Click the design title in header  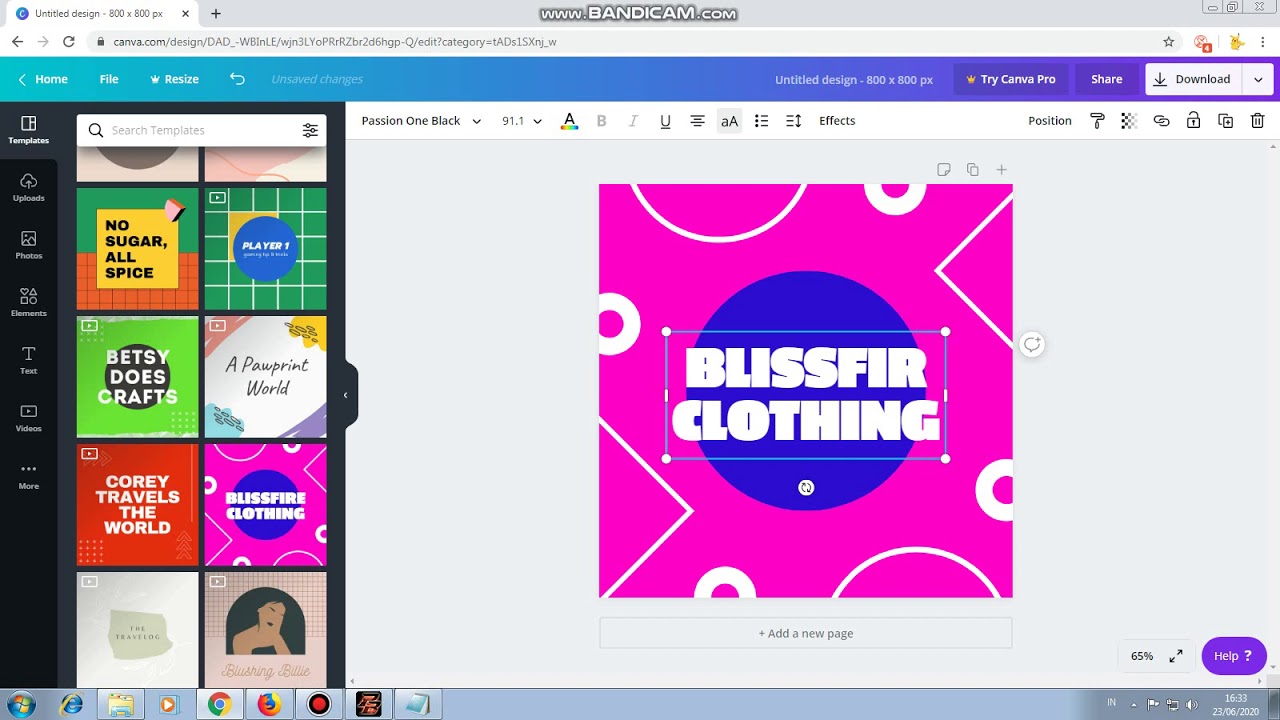(x=854, y=79)
